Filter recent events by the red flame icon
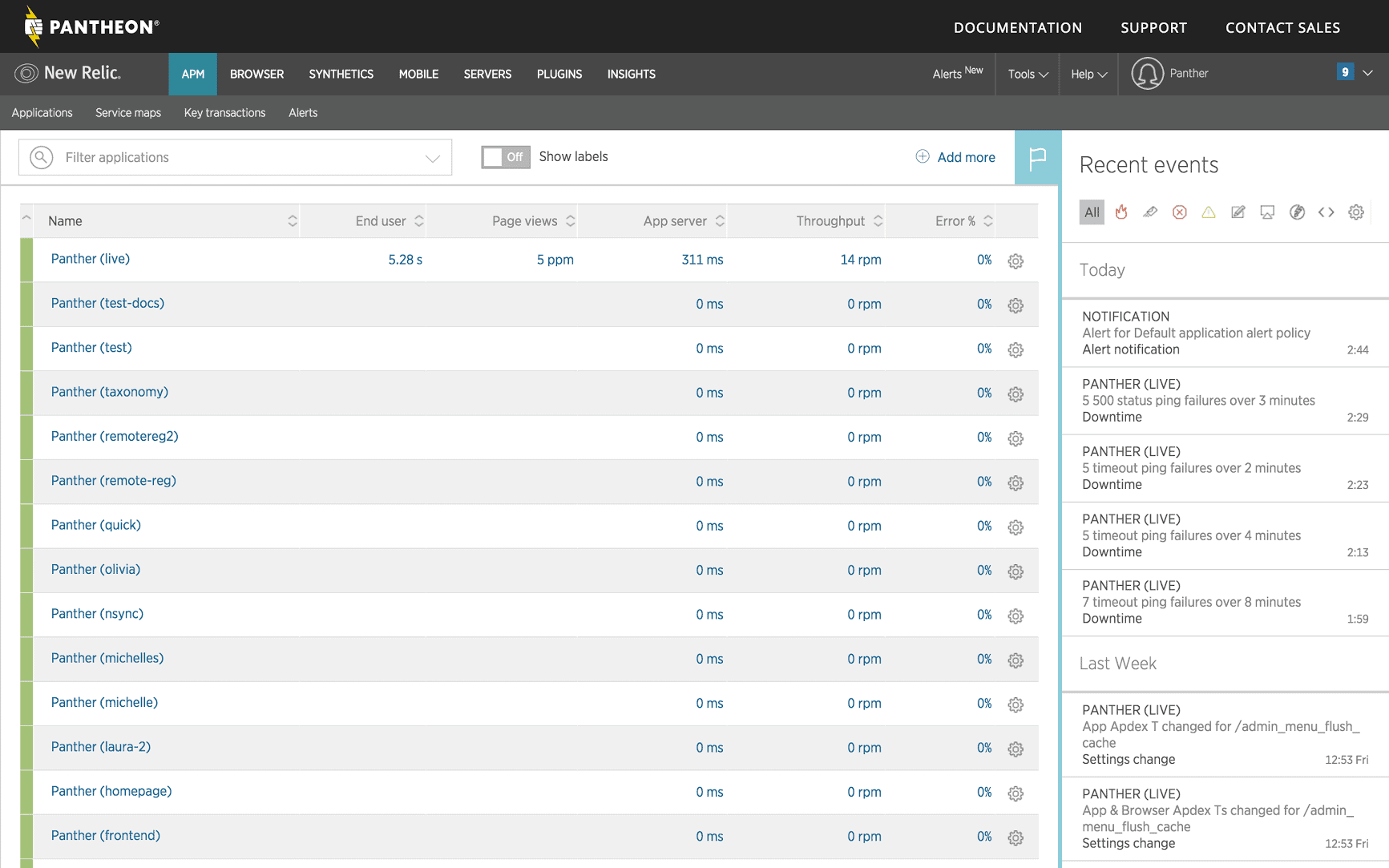This screenshot has height=868, width=1389. click(x=1121, y=212)
